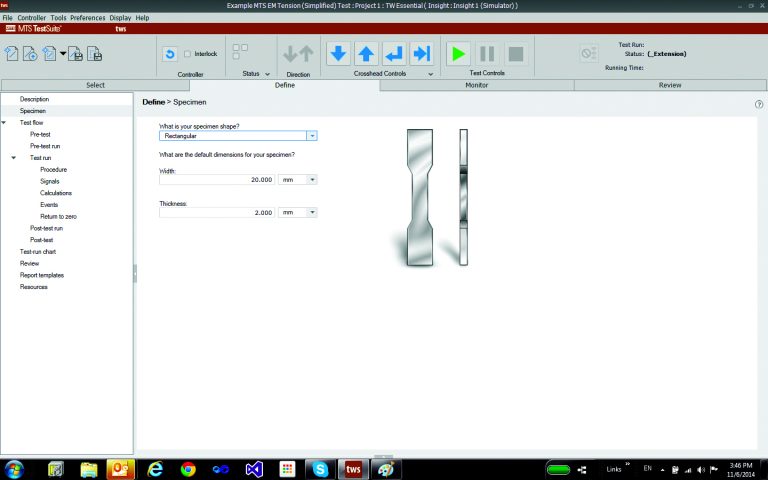Open Chrome from the Windows taskbar
Viewport: 768px width, 480px height.
pos(187,468)
